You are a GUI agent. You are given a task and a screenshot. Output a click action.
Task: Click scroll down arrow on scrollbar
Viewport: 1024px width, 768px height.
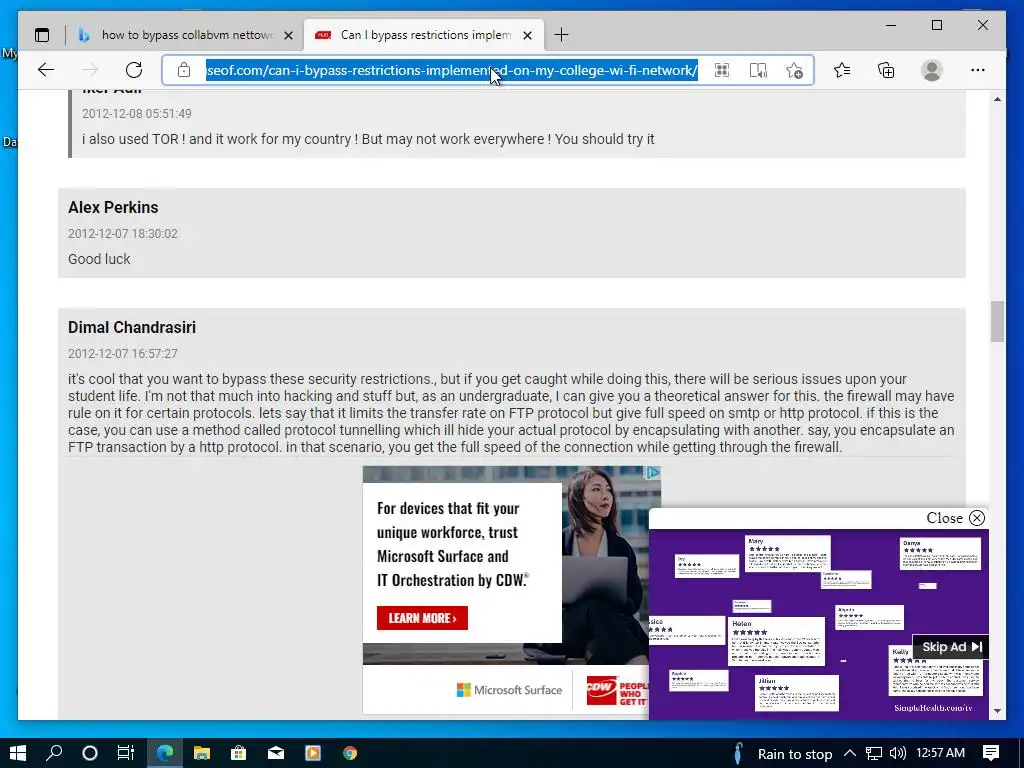(997, 711)
